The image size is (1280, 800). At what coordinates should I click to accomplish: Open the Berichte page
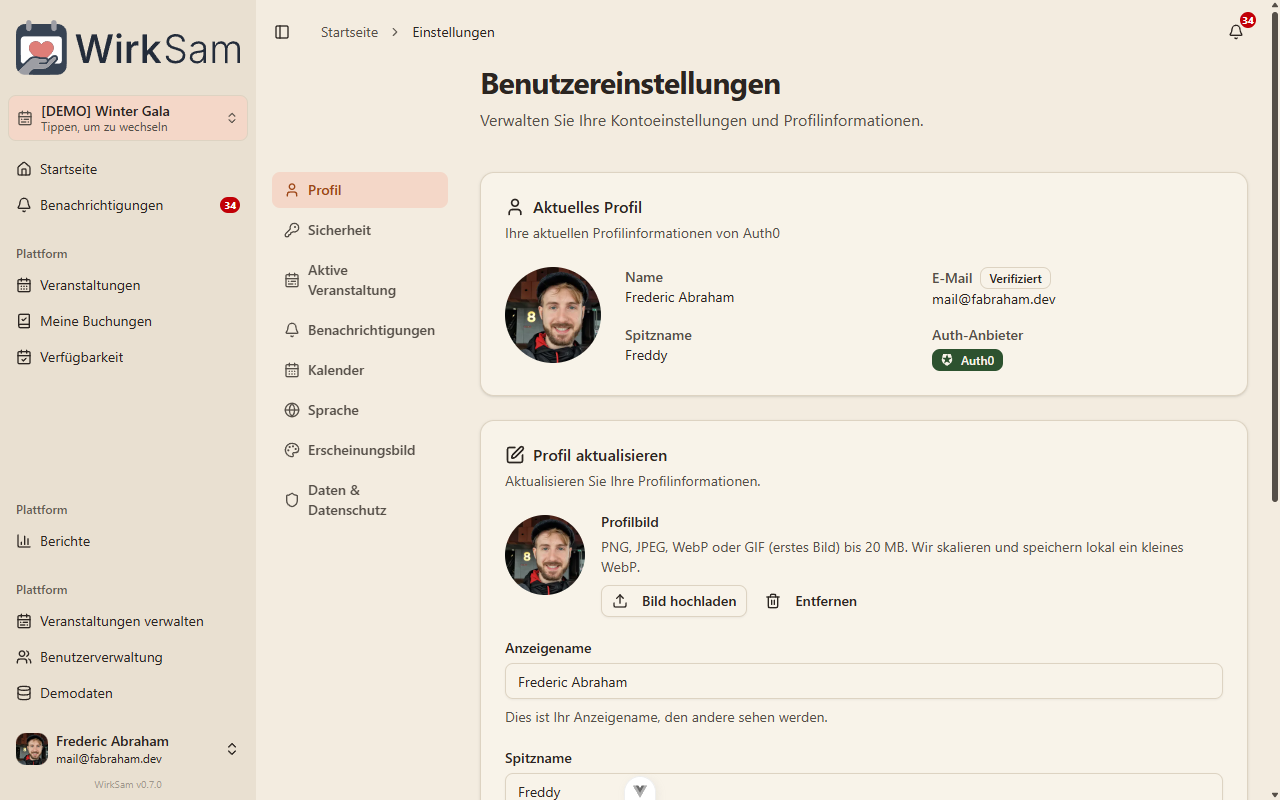pos(128,541)
